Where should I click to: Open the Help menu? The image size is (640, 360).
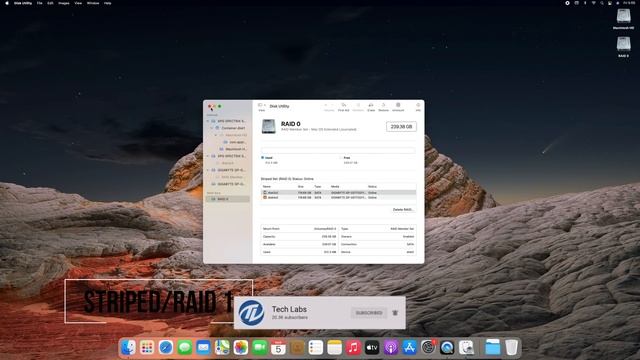[x=107, y=3]
